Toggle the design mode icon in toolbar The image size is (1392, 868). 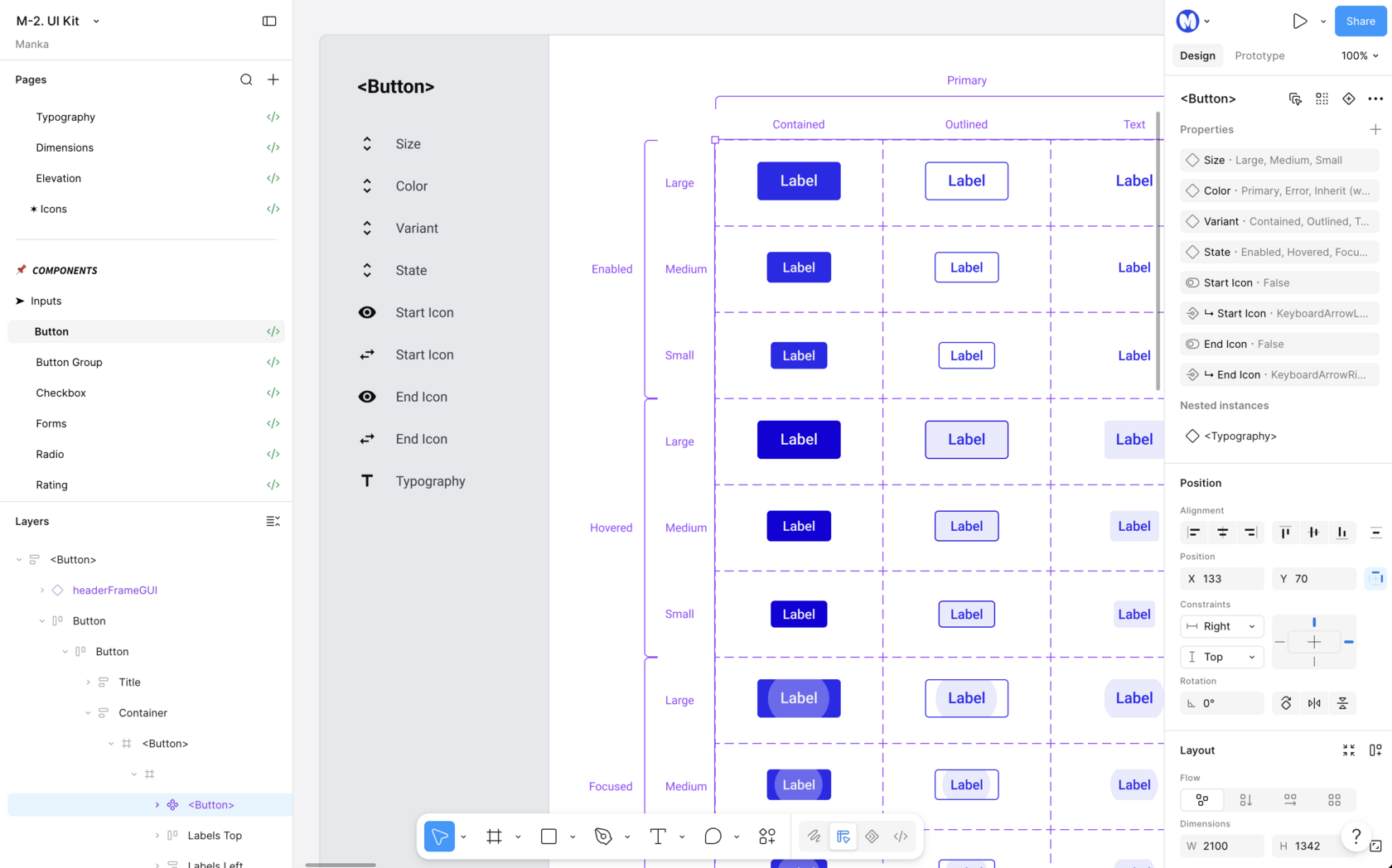843,837
